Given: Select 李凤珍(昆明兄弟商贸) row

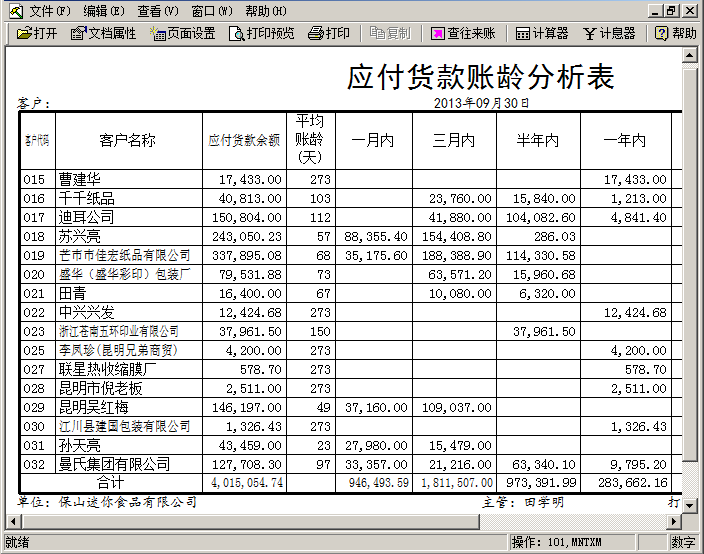Looking at the screenshot, I should (118, 350).
